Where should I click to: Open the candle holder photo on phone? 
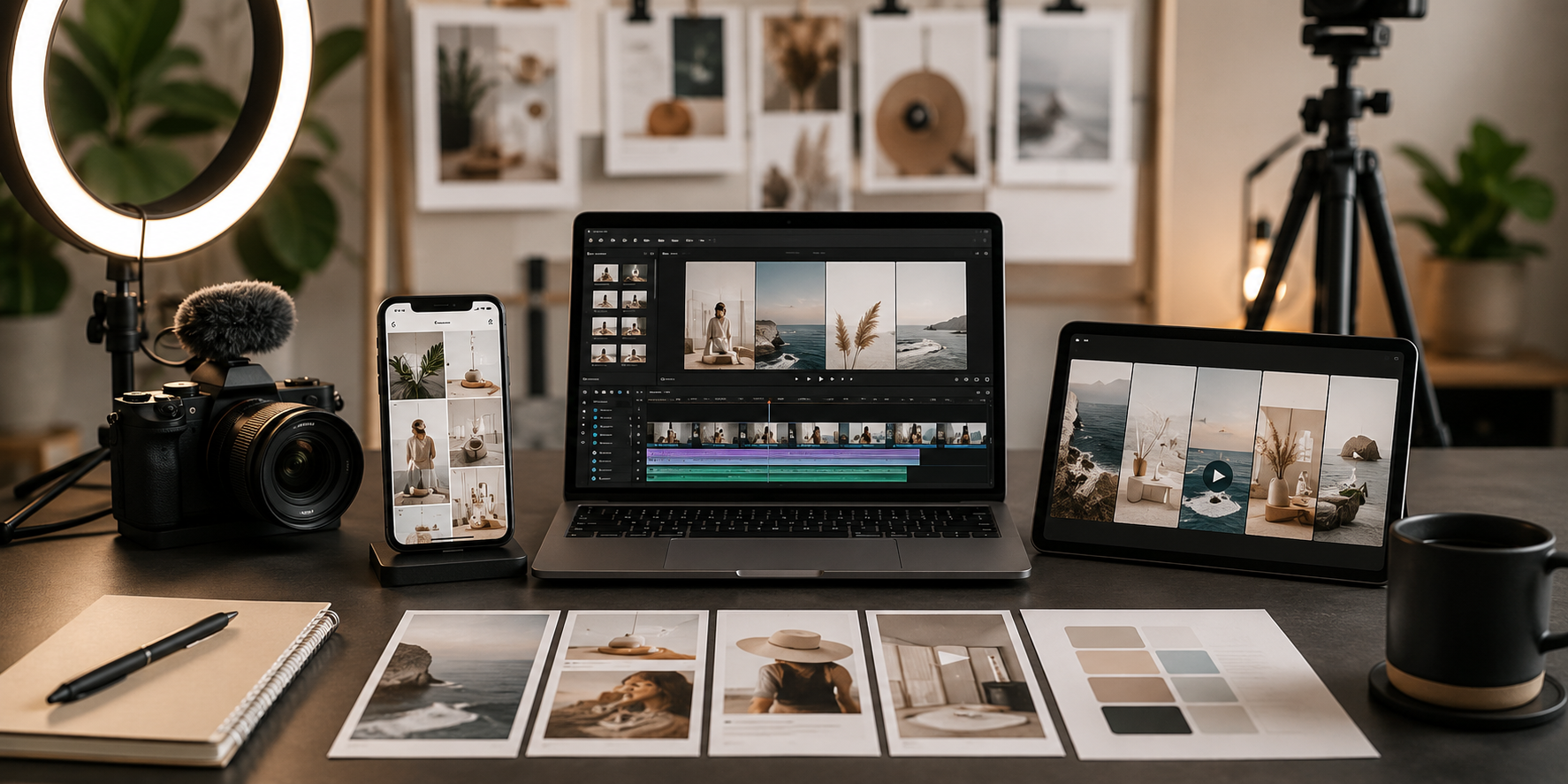(474, 363)
